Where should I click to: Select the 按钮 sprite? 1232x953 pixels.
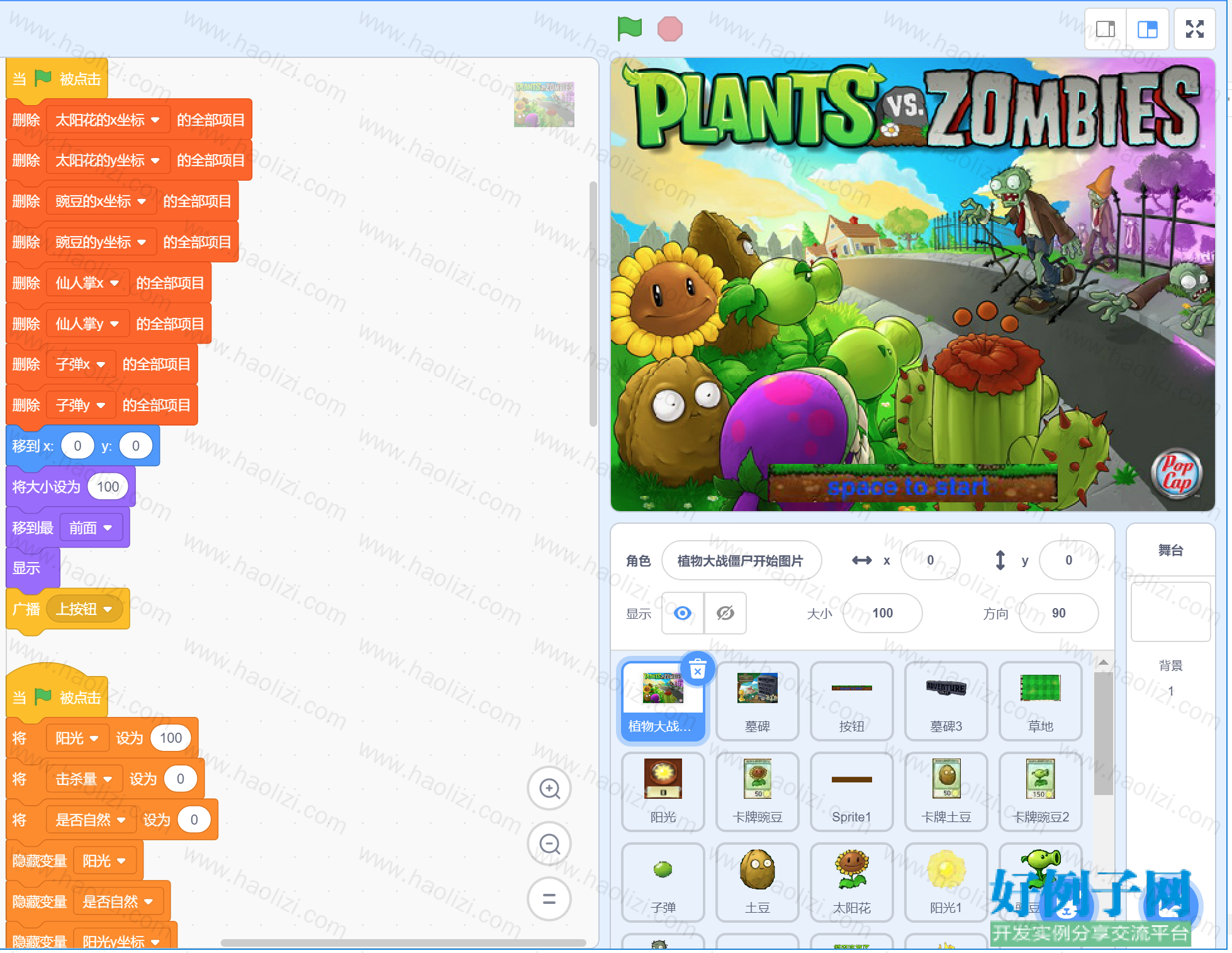(852, 701)
